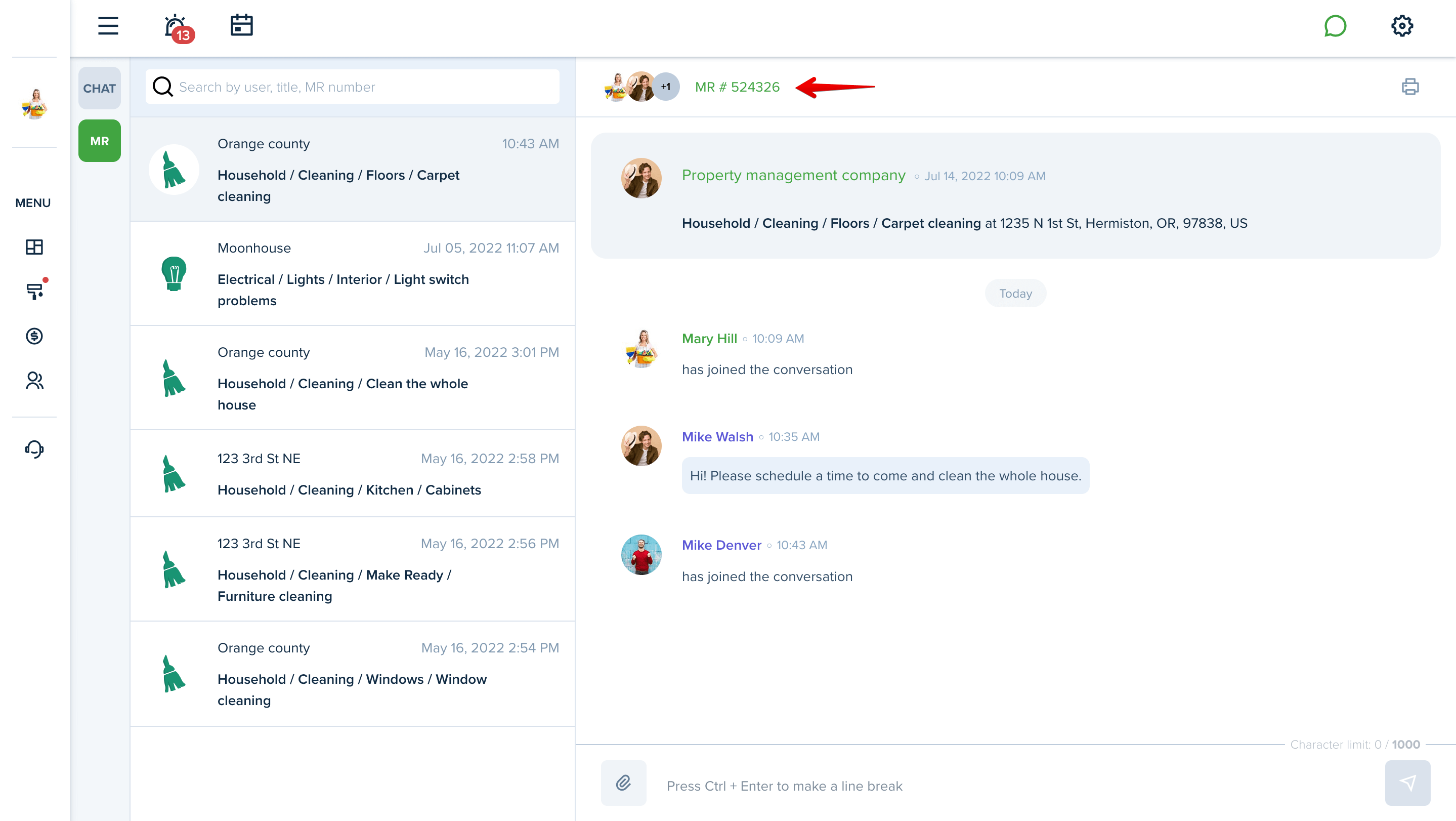This screenshot has height=821, width=1456.
Task: Click the +1 participants badge
Action: (x=666, y=87)
